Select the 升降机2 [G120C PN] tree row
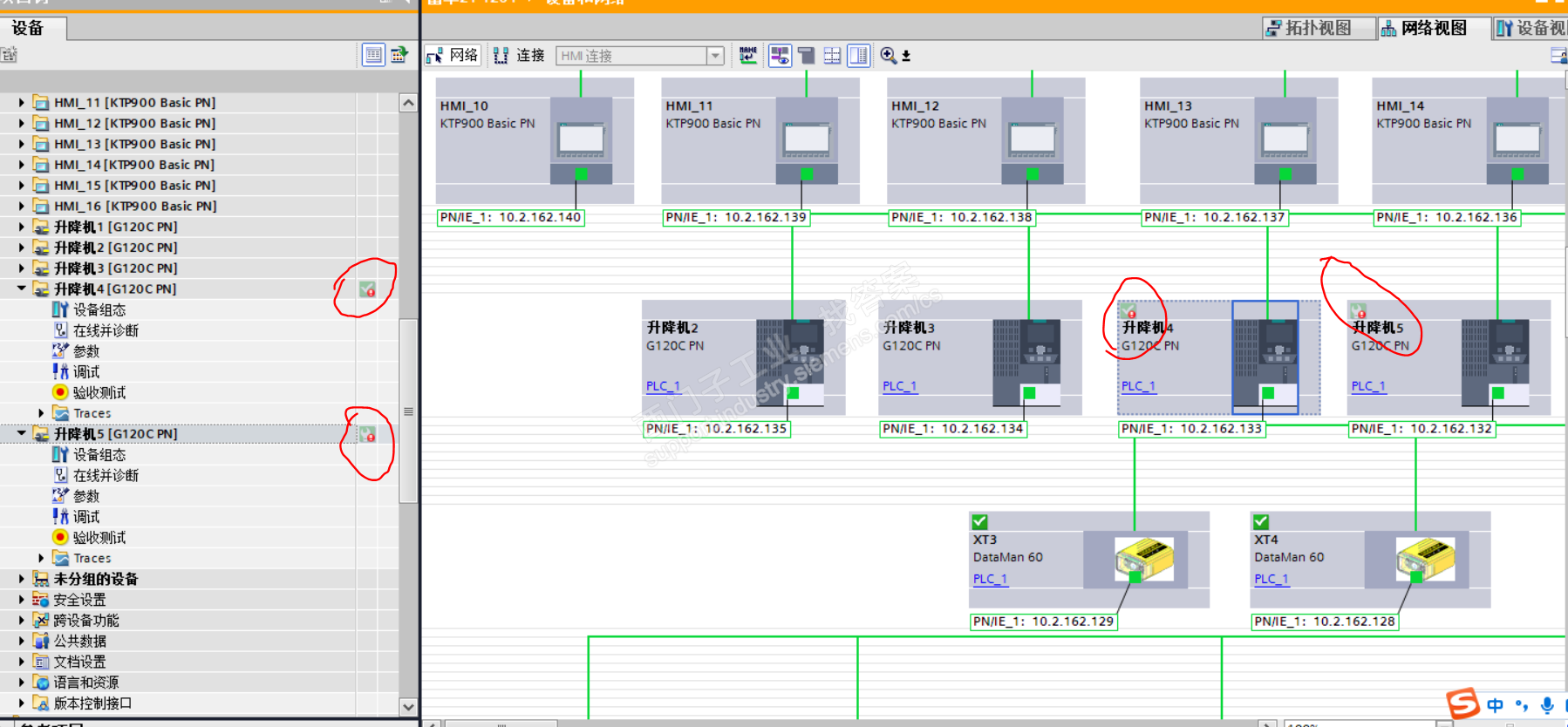The height and width of the screenshot is (727, 1568). click(199, 248)
